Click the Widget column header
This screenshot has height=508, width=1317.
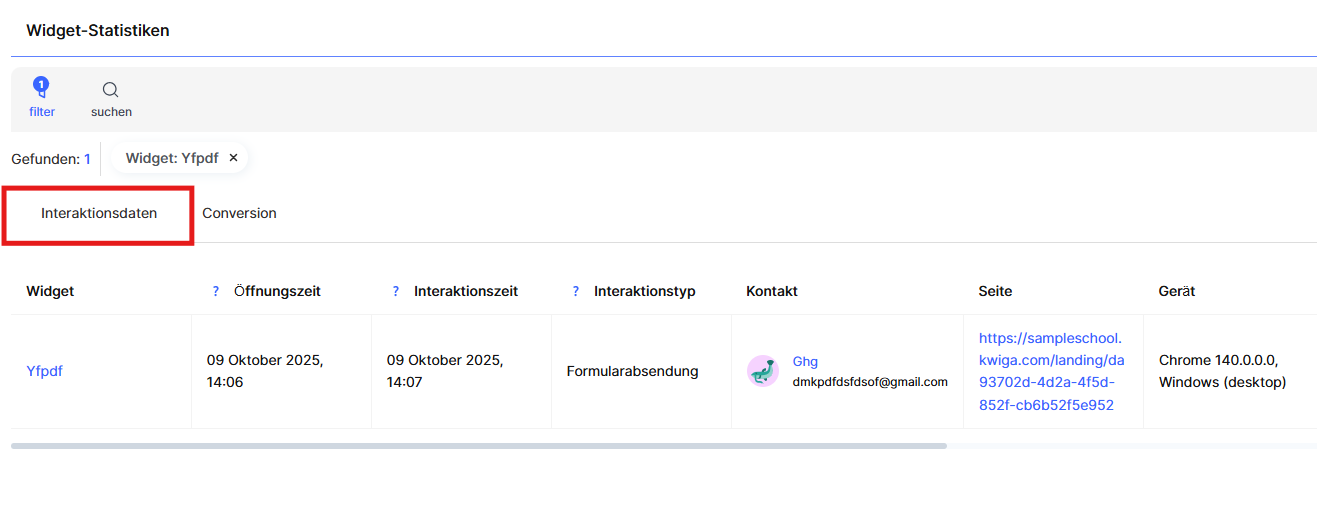point(50,292)
